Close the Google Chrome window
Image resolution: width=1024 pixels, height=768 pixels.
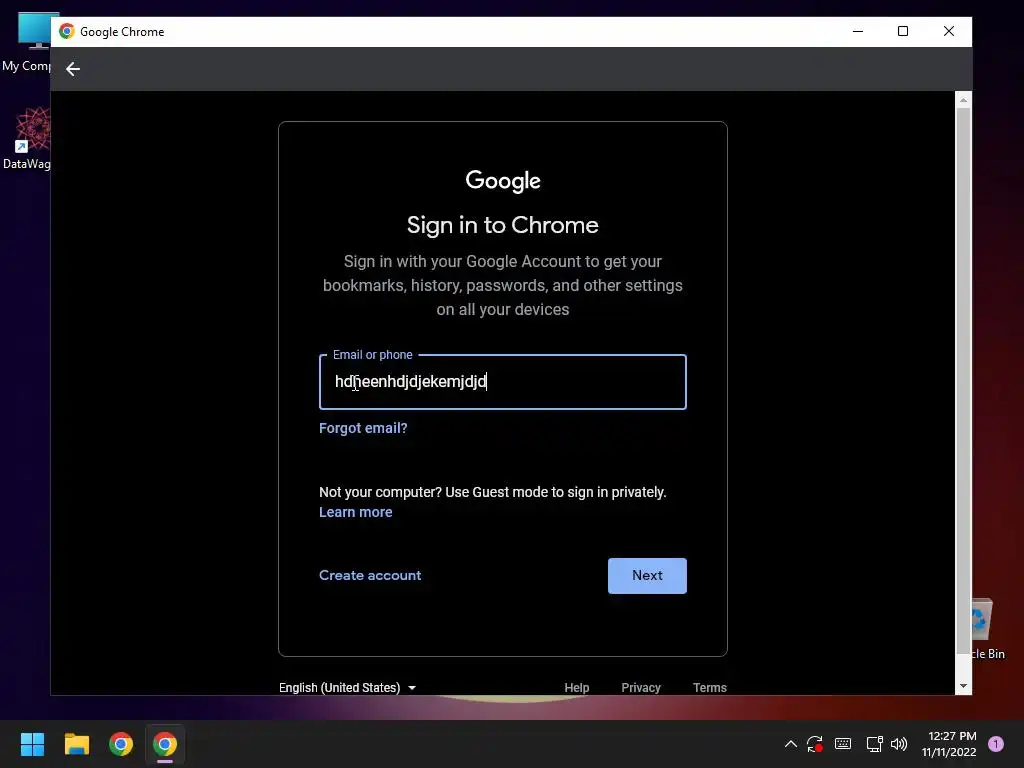click(949, 31)
